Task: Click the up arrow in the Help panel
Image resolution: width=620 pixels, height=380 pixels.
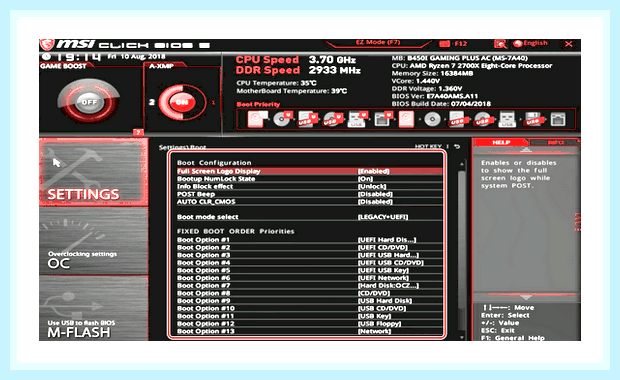Action: (526, 150)
